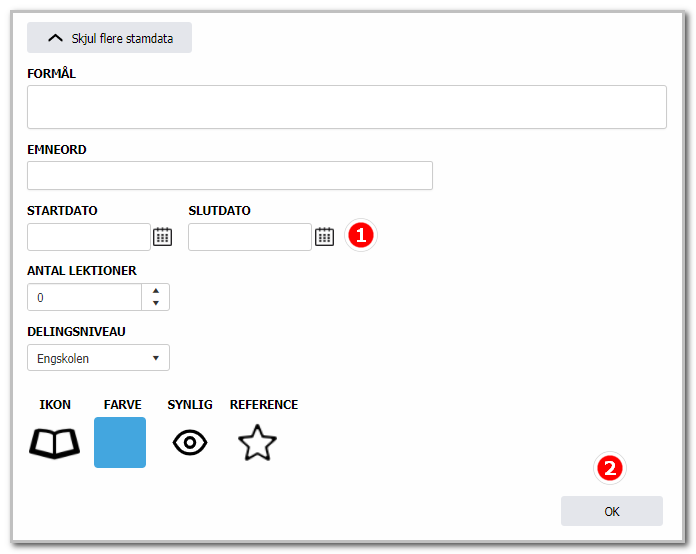Open the Delingsniveau dropdown showing Engskolen
Viewport: 696px width, 554px height.
pyautogui.click(x=98, y=358)
